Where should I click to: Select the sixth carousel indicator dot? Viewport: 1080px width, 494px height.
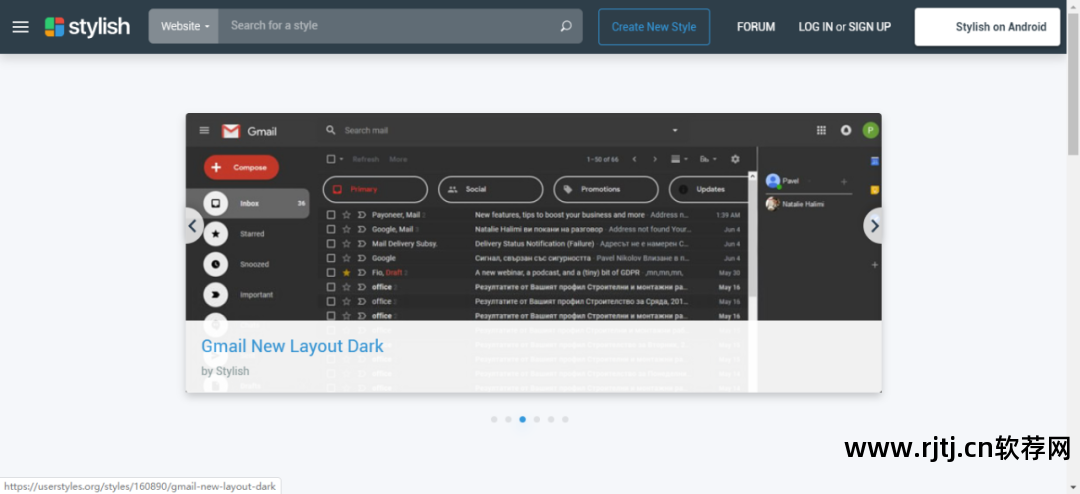pos(565,419)
